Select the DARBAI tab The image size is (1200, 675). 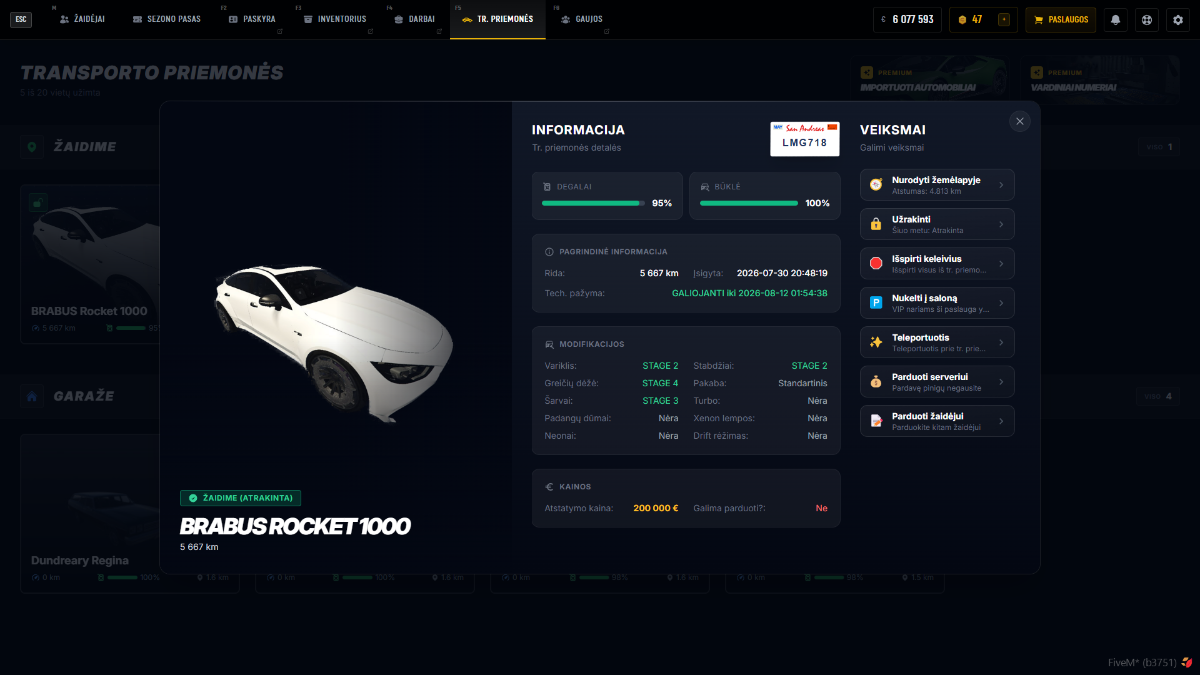(414, 19)
